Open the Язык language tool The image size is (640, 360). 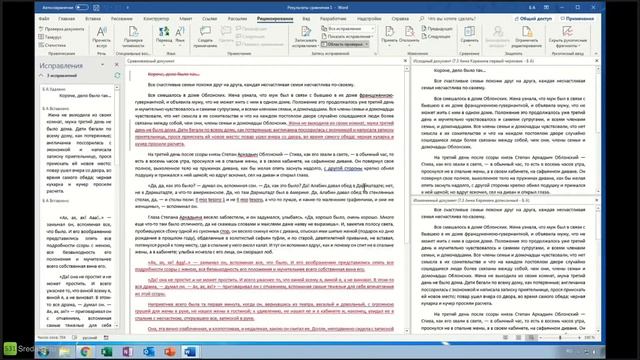180,36
